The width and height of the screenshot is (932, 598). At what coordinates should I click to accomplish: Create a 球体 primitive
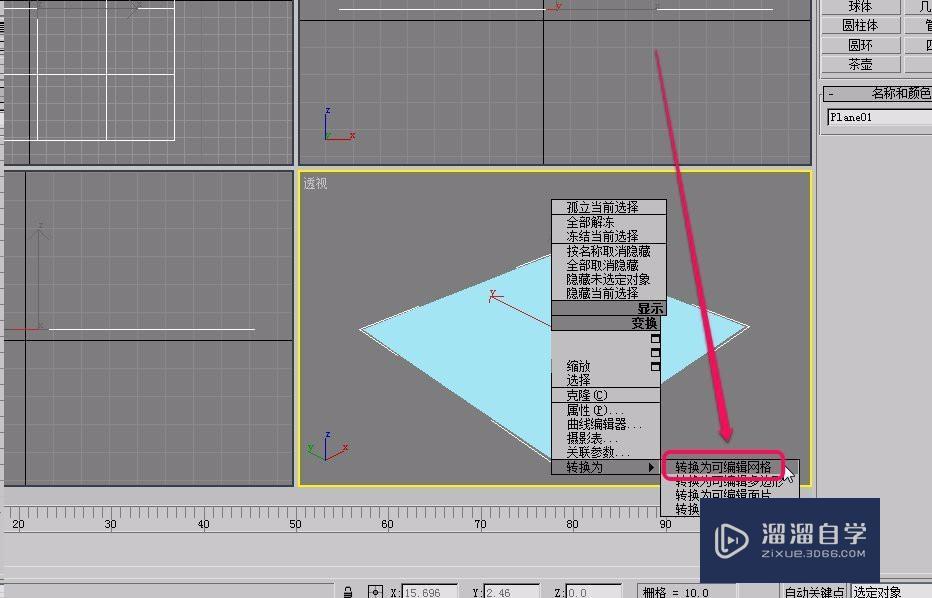click(x=860, y=7)
